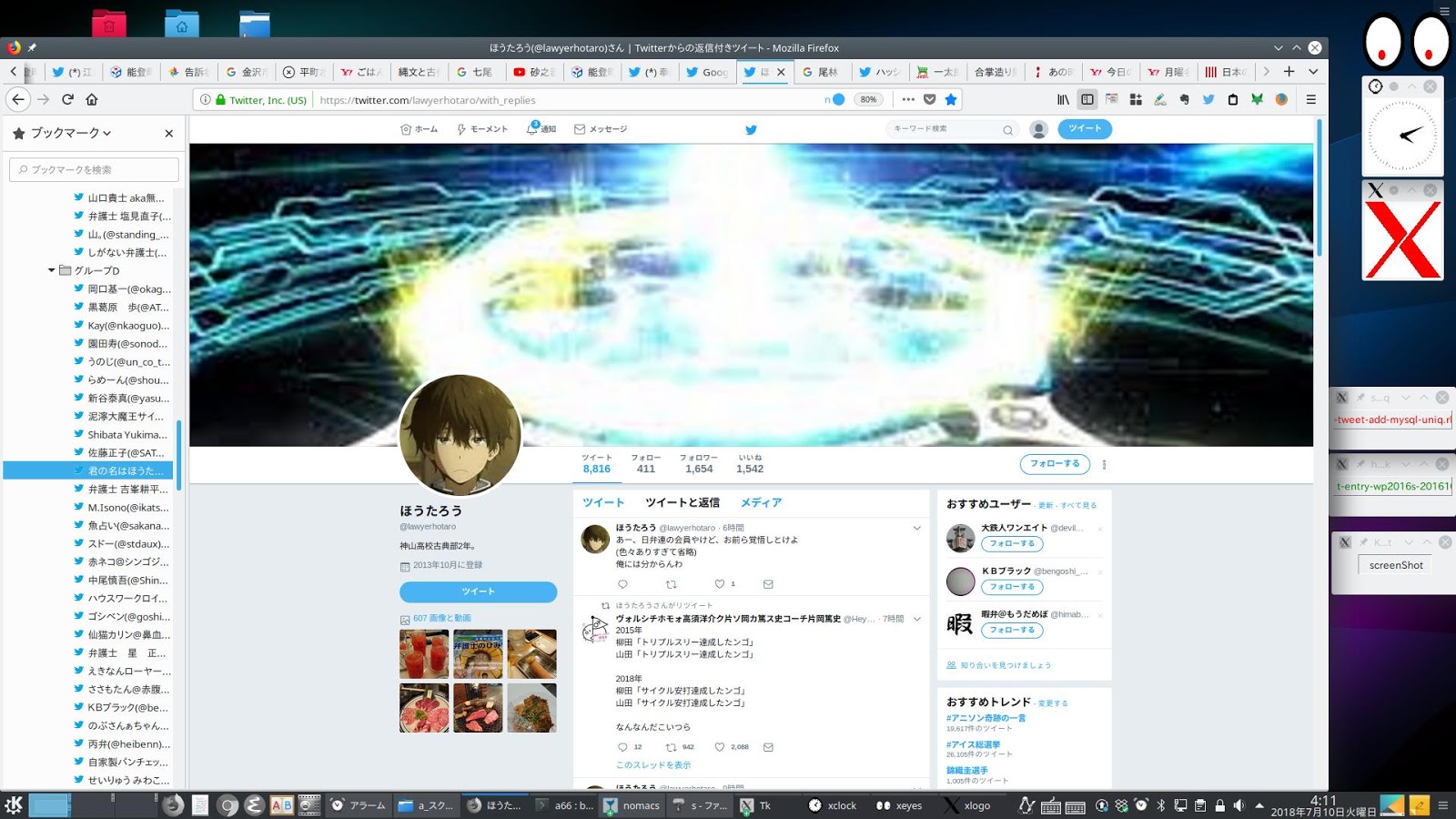
Task: Retweet the first ほうたろう tweet
Action: pyautogui.click(x=671, y=584)
